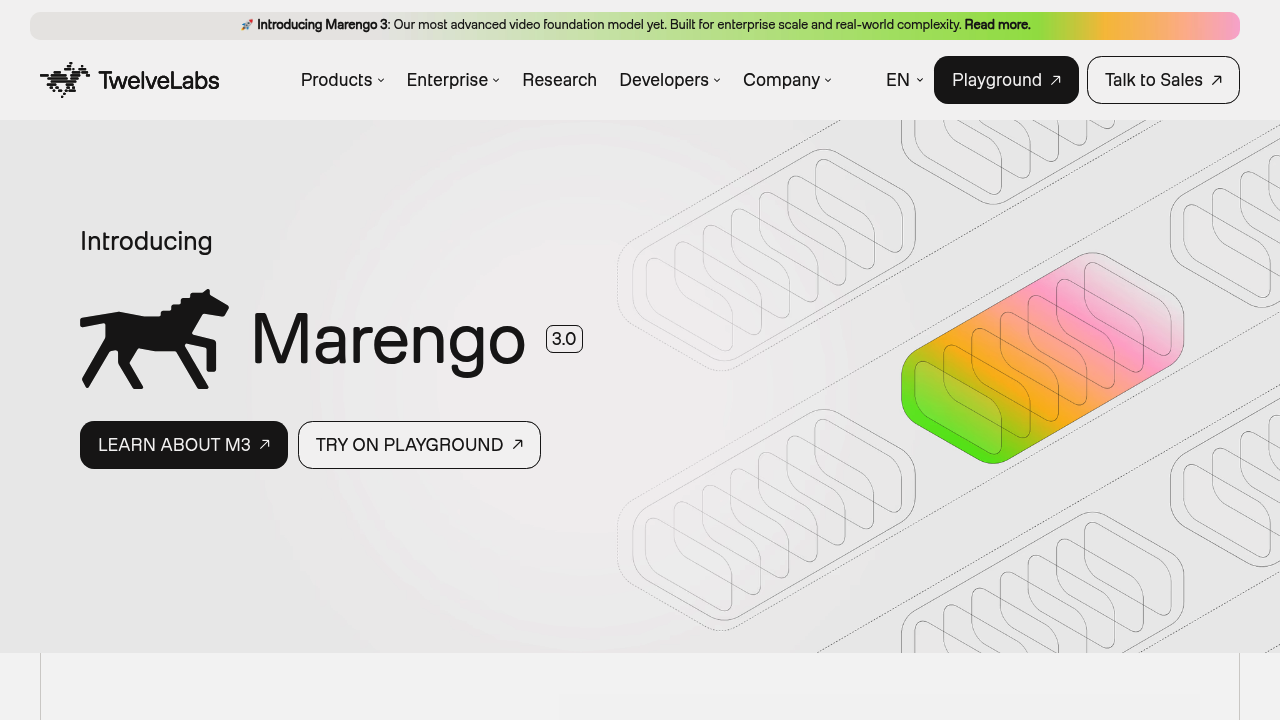Click the arrow icon on Talk to Sales

click(x=1217, y=80)
